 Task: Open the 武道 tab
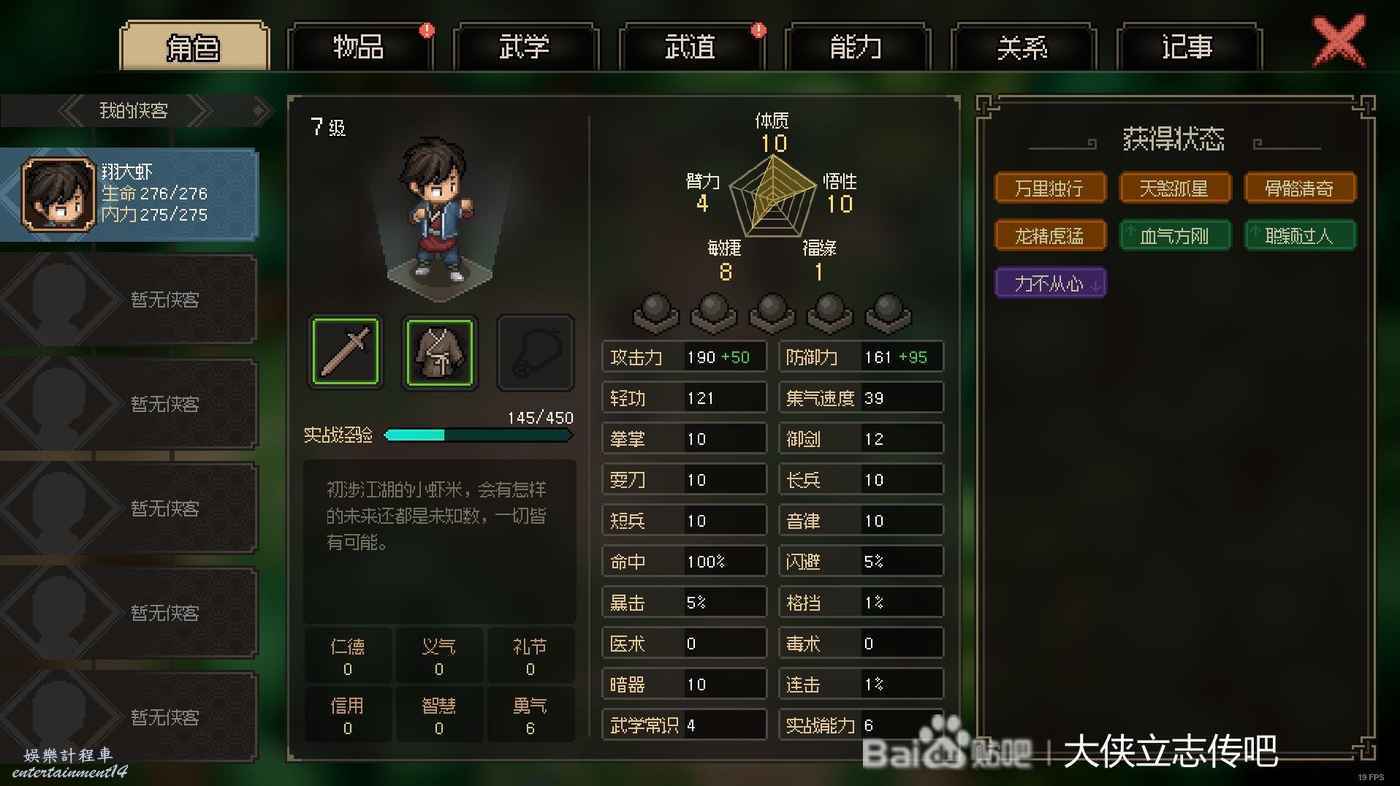tap(691, 47)
